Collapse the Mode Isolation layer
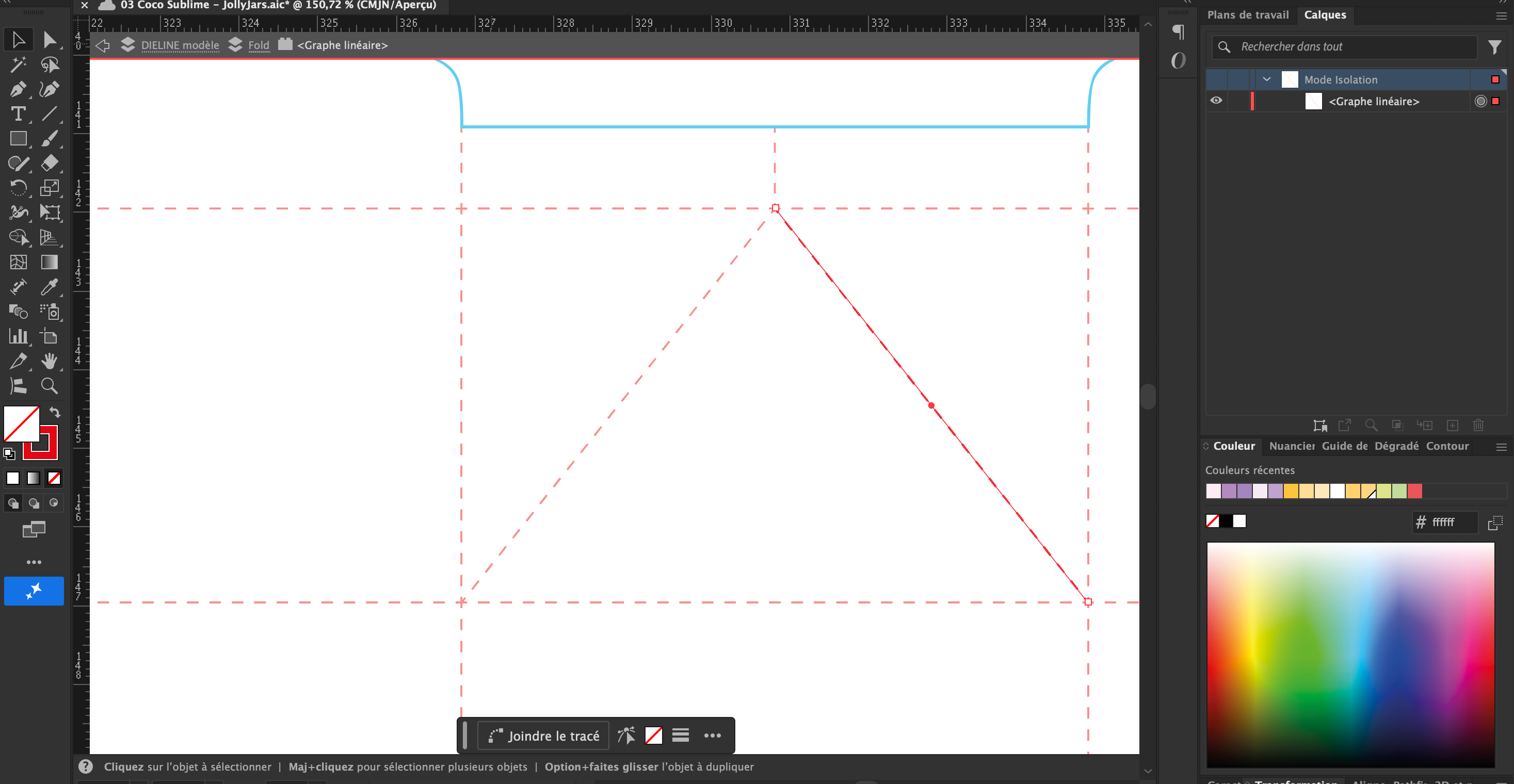 [1266, 79]
